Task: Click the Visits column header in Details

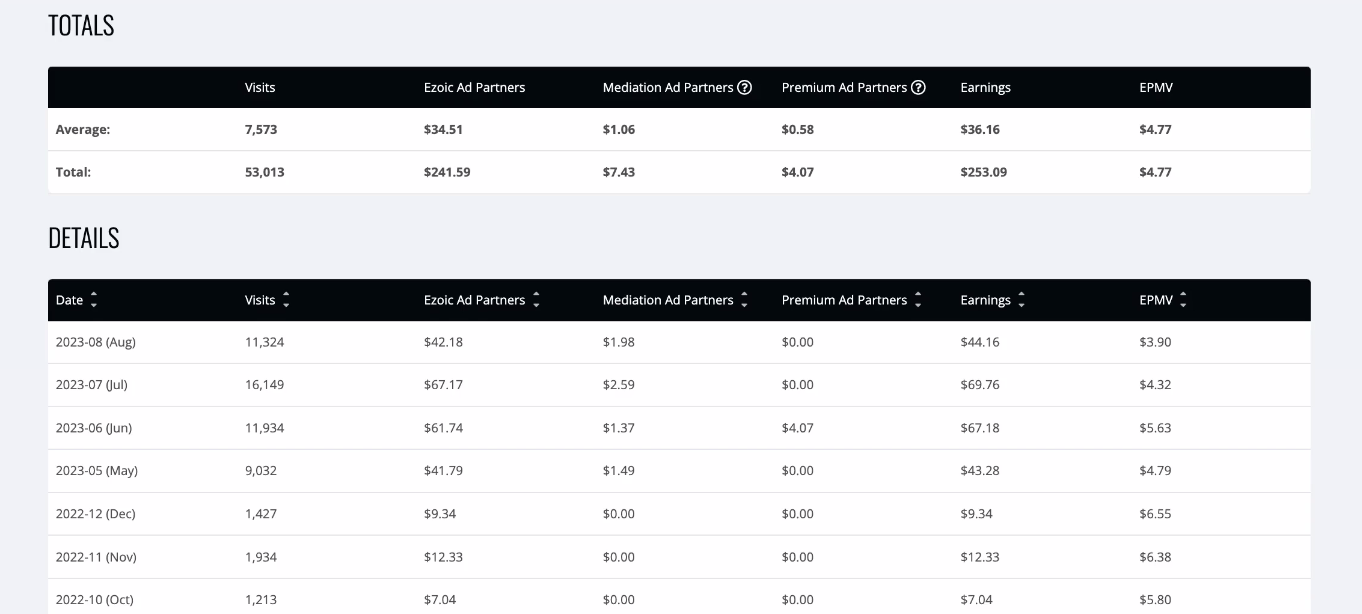Action: [260, 300]
